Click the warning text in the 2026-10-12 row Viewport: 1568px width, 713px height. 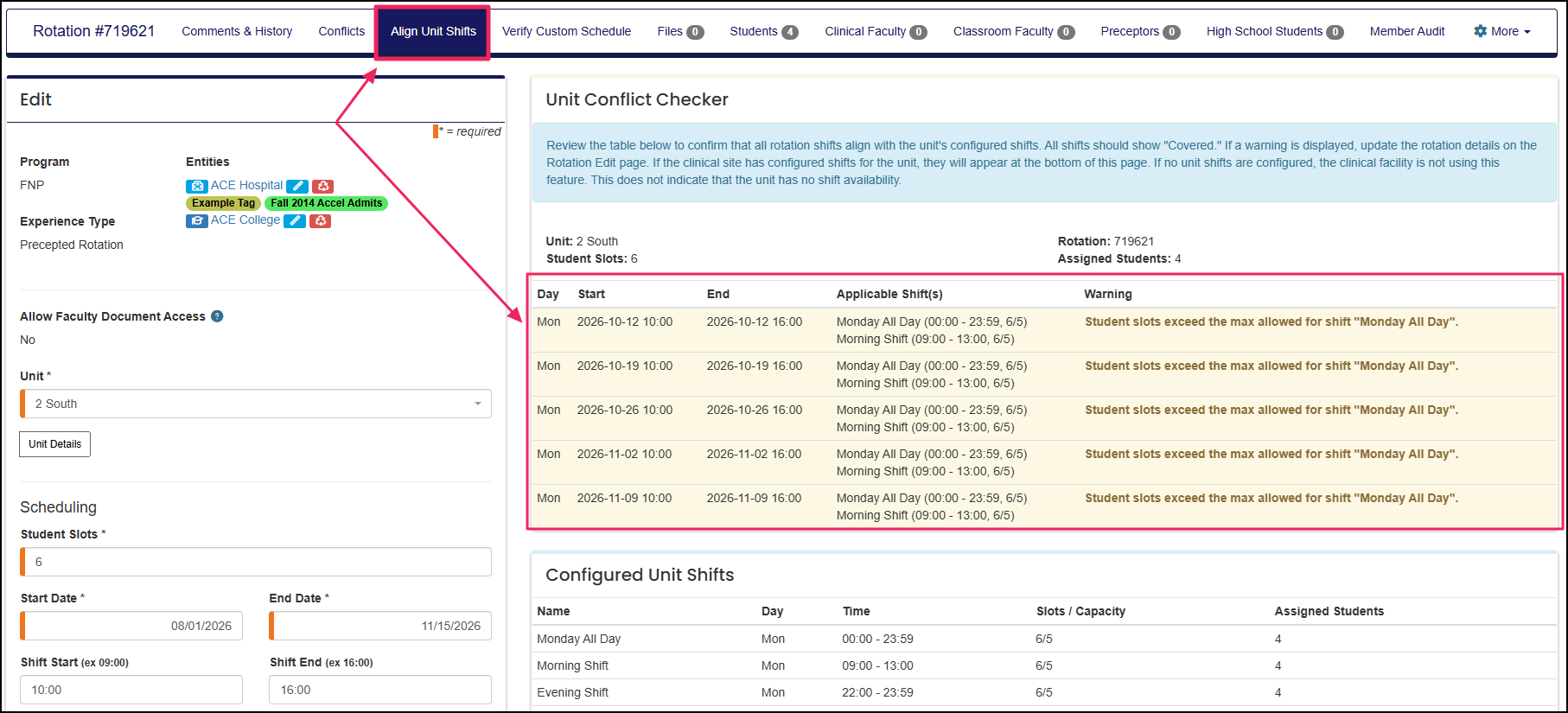tap(1272, 321)
